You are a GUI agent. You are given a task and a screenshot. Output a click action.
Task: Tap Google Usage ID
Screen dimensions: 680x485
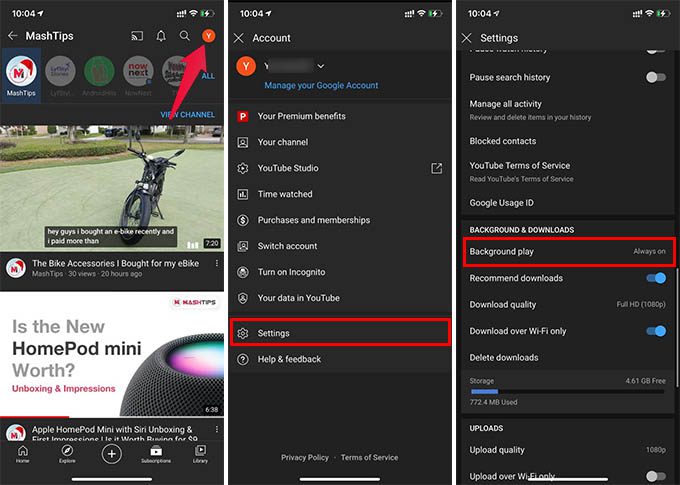point(568,203)
